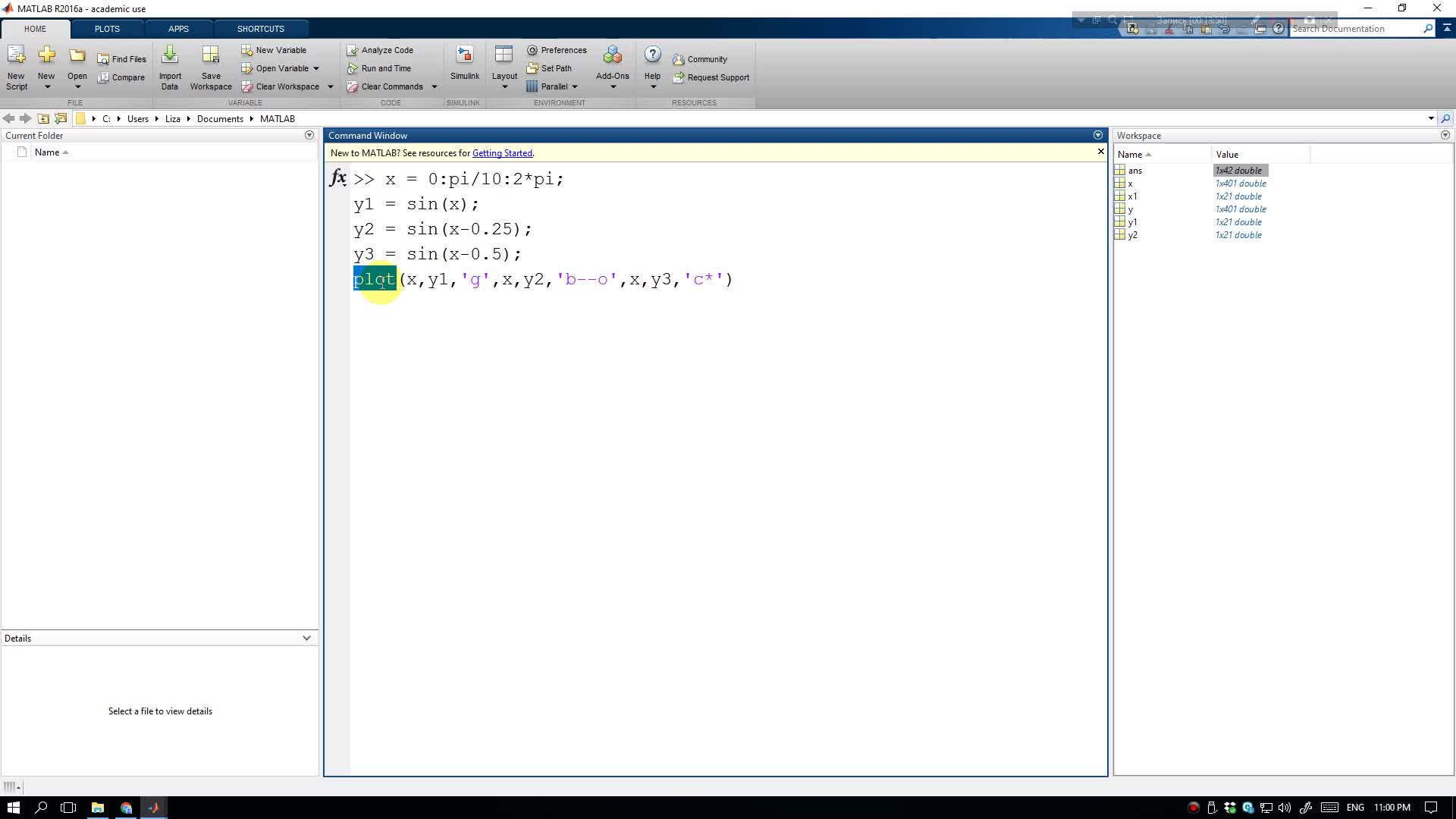Image resolution: width=1456 pixels, height=819 pixels.
Task: Expand the Clear Commands dropdown arrow
Action: click(x=435, y=86)
